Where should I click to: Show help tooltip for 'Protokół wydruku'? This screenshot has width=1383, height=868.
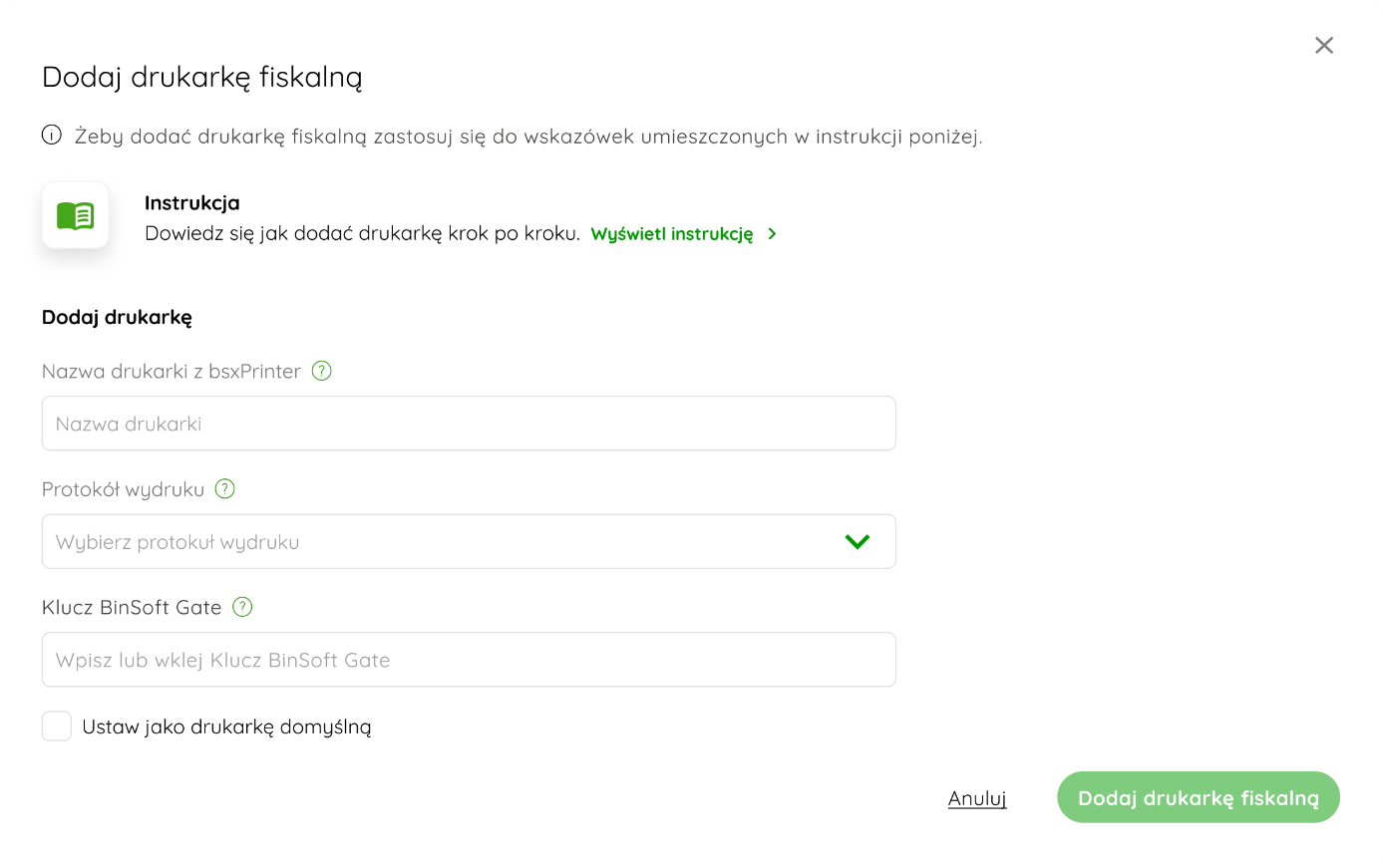225,488
